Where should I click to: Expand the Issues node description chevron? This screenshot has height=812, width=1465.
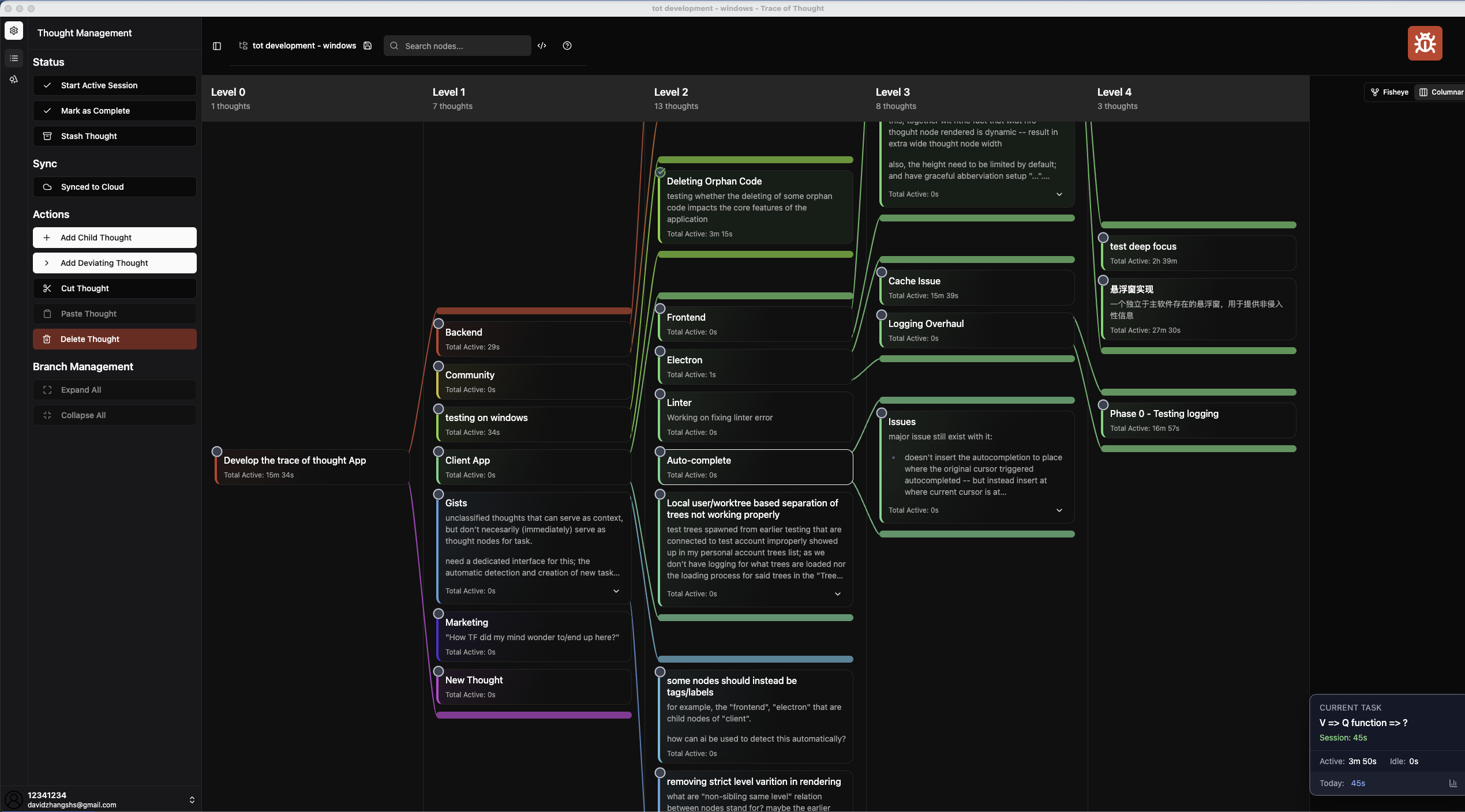[x=1059, y=510]
